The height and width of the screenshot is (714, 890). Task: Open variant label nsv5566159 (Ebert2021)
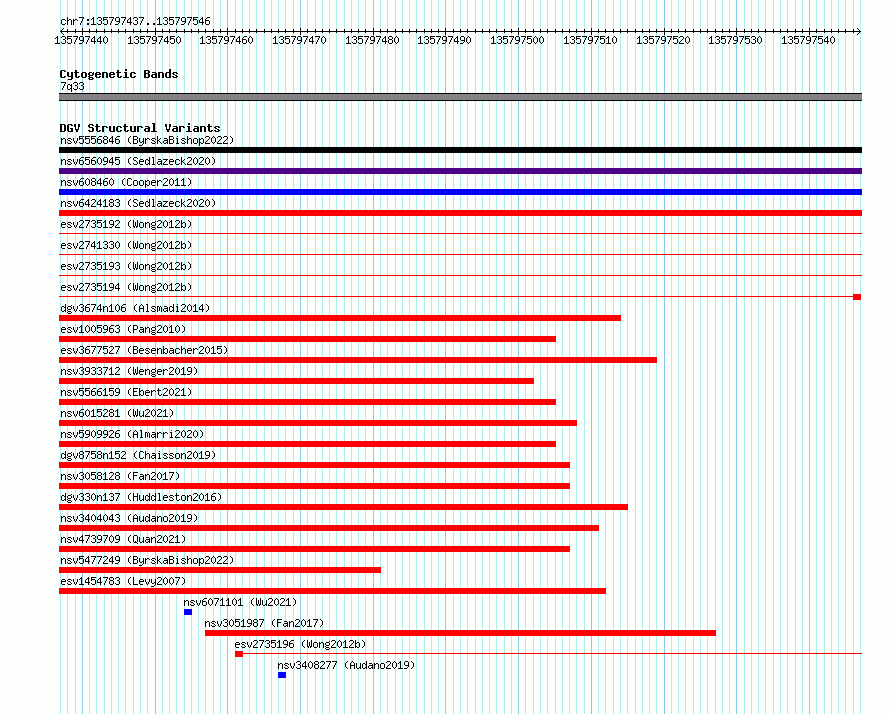coord(126,392)
